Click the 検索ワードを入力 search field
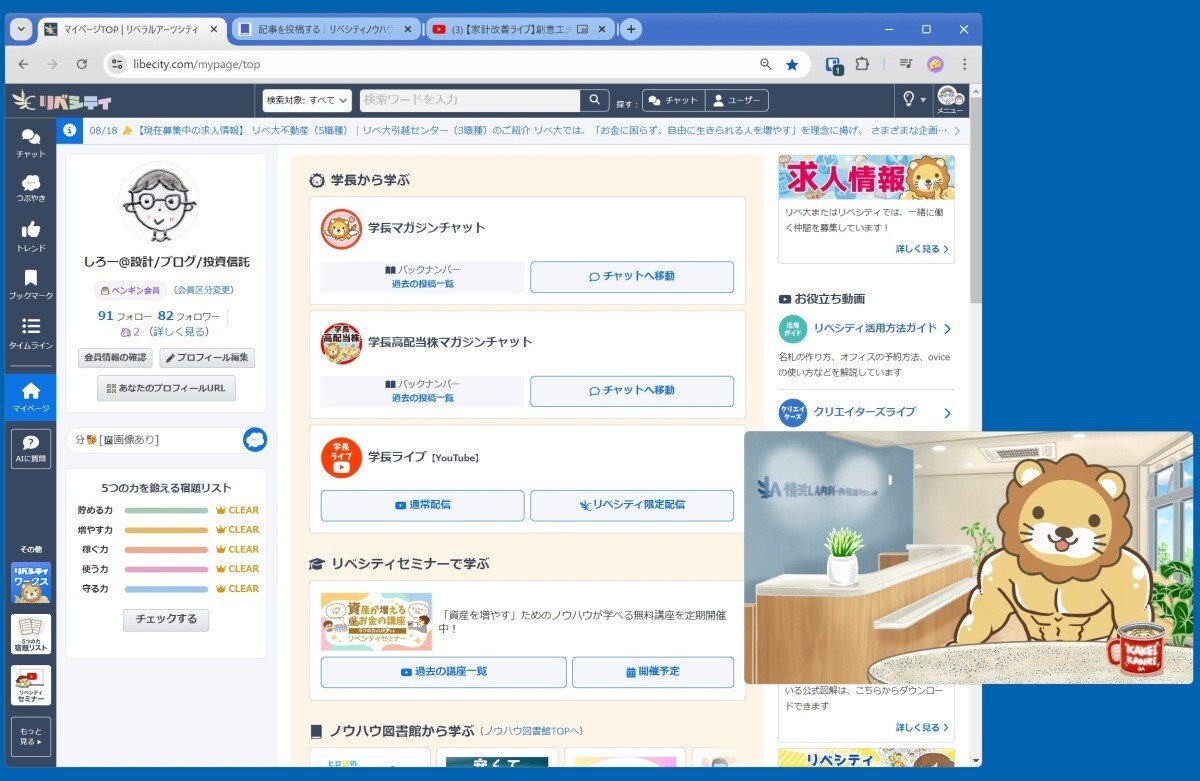 pos(470,100)
